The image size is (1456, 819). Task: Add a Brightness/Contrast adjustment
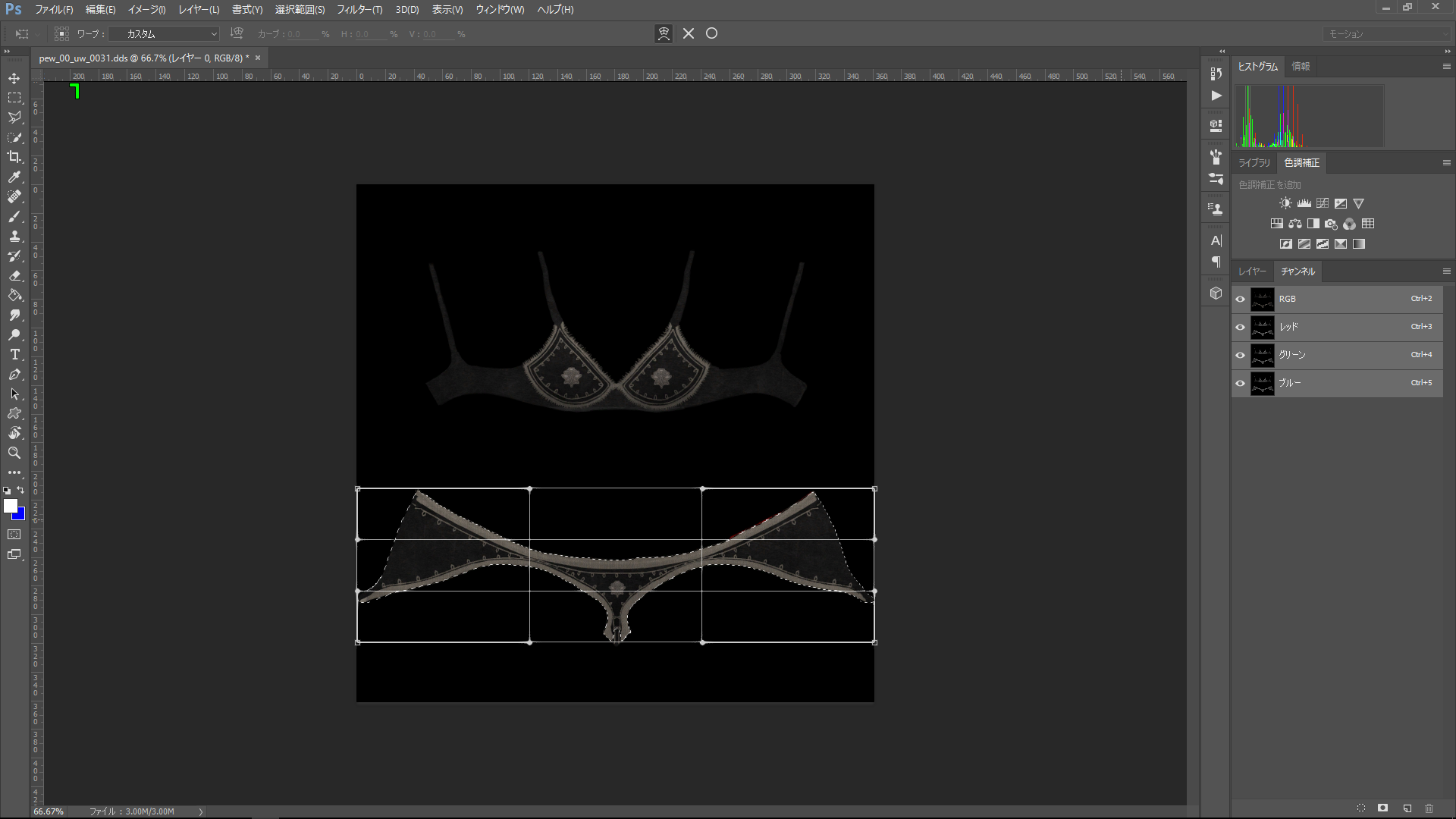point(1285,203)
